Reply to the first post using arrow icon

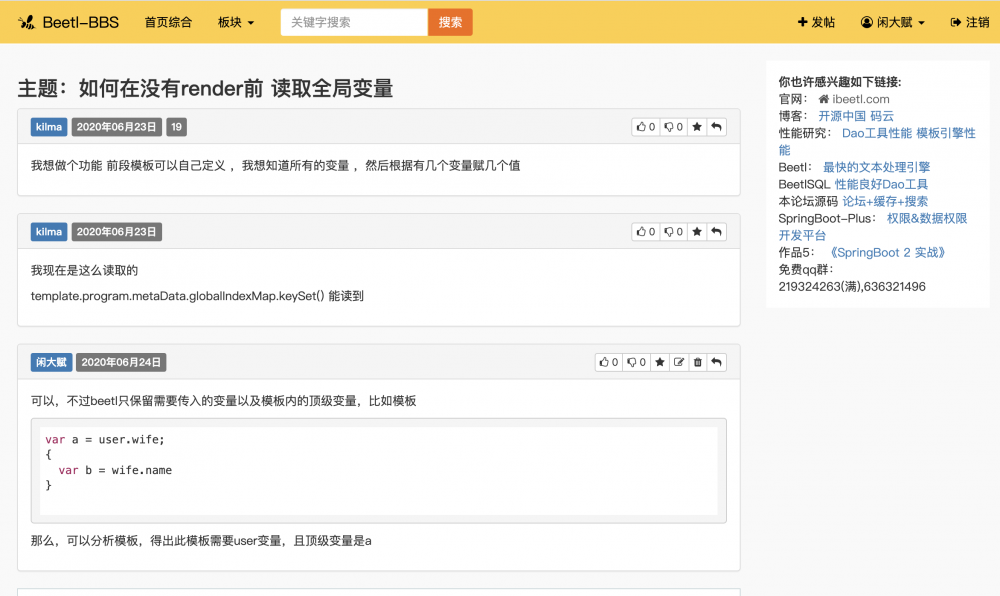coord(716,127)
